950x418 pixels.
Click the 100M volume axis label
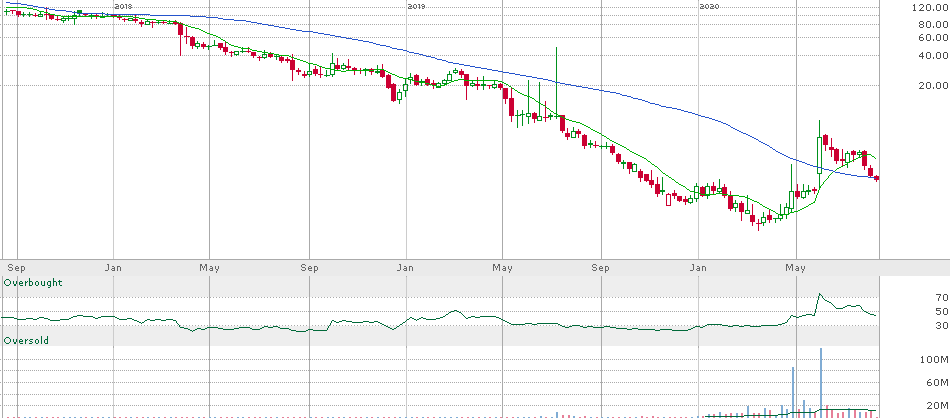tap(936, 360)
